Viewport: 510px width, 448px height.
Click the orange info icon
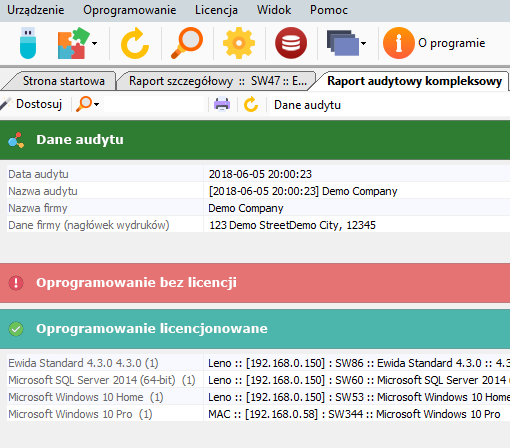tap(399, 43)
